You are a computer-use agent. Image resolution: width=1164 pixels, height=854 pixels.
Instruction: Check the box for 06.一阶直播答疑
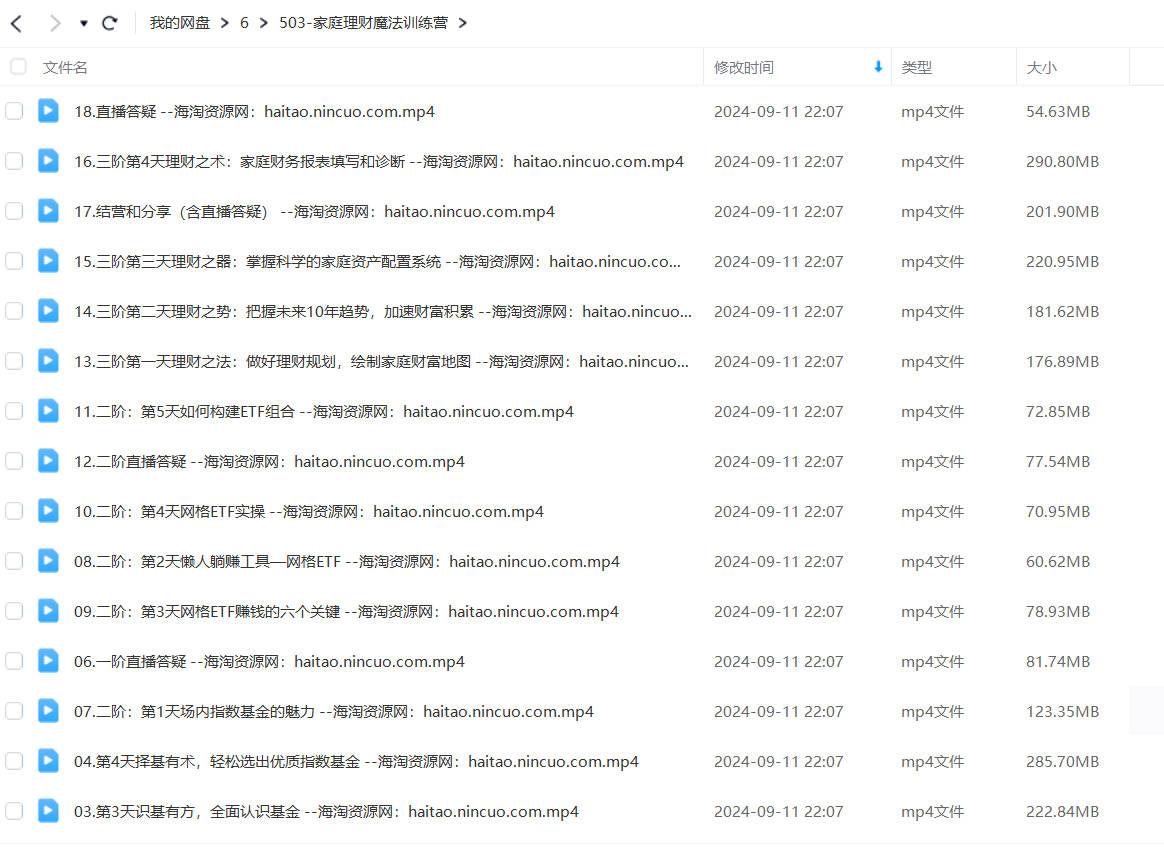click(14, 661)
